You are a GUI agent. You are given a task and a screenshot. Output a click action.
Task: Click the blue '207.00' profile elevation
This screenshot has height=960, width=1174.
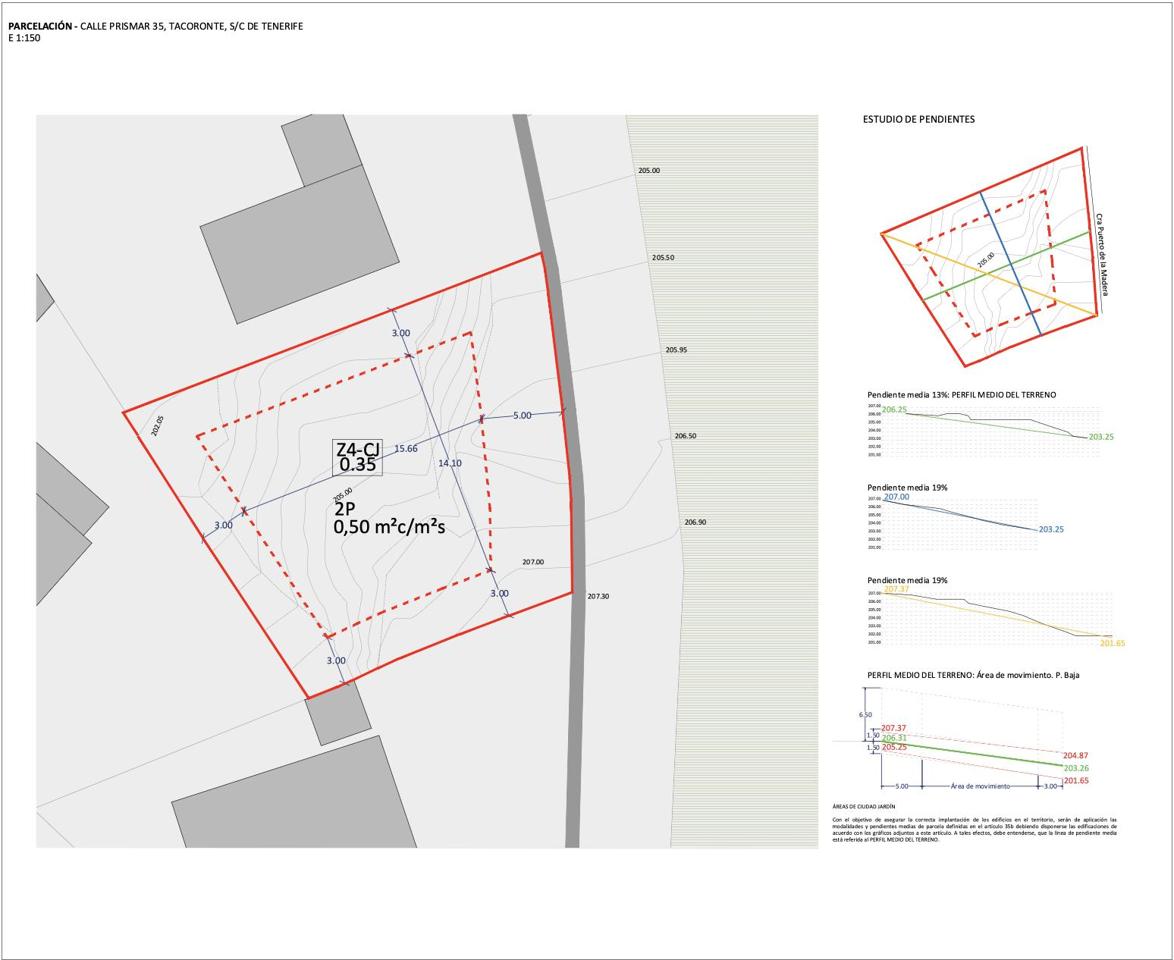897,496
